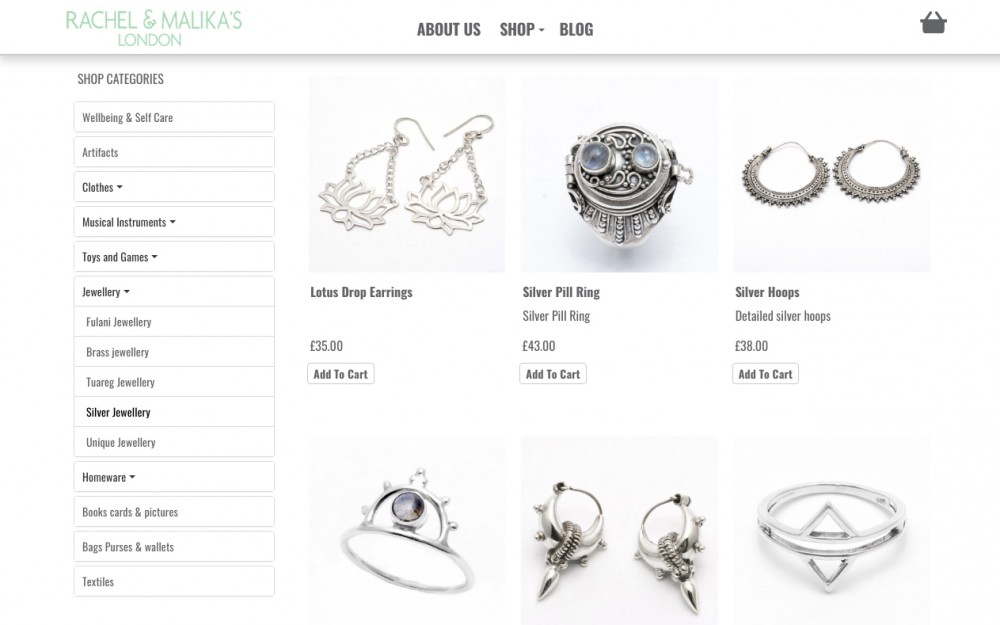Expand the Musical Instruments category
This screenshot has height=625, width=1000.
tap(174, 222)
